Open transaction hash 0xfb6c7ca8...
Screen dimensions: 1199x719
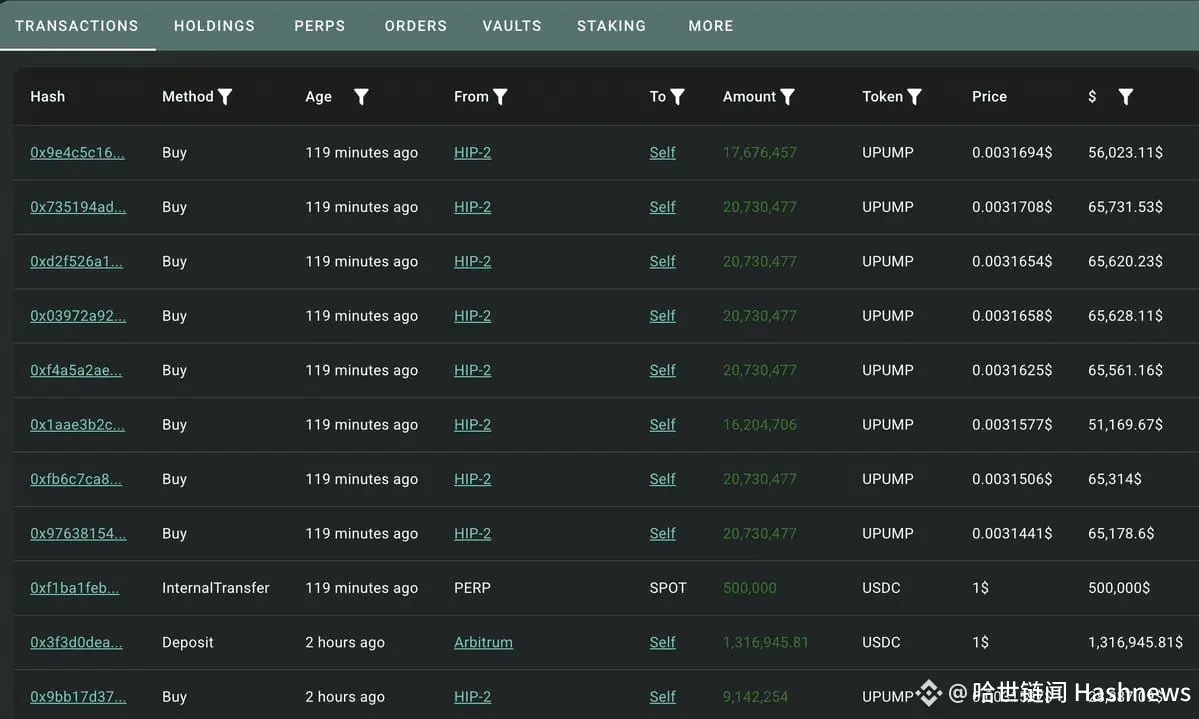pyautogui.click(x=76, y=479)
